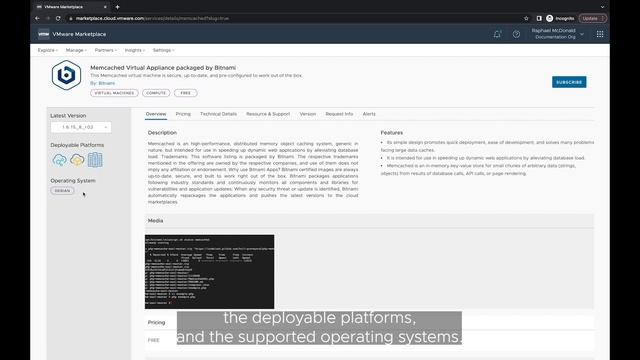Click the browser forward arrow
The height and width of the screenshot is (360, 640).
click(48, 18)
